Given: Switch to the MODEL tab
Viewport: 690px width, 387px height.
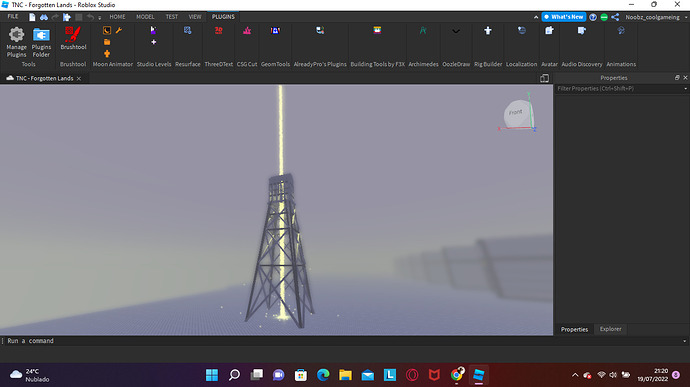Looking at the screenshot, I should point(145,17).
